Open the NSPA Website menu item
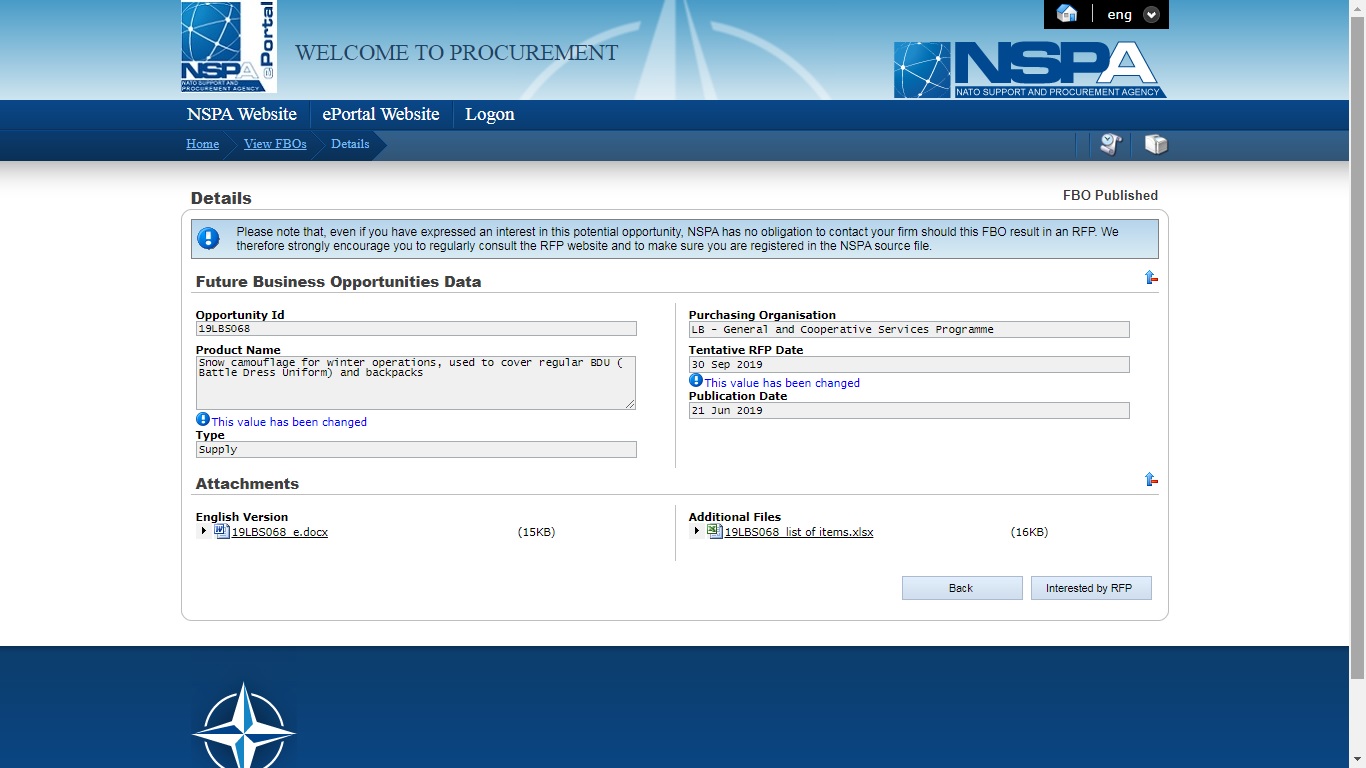The width and height of the screenshot is (1366, 768). pyautogui.click(x=242, y=114)
